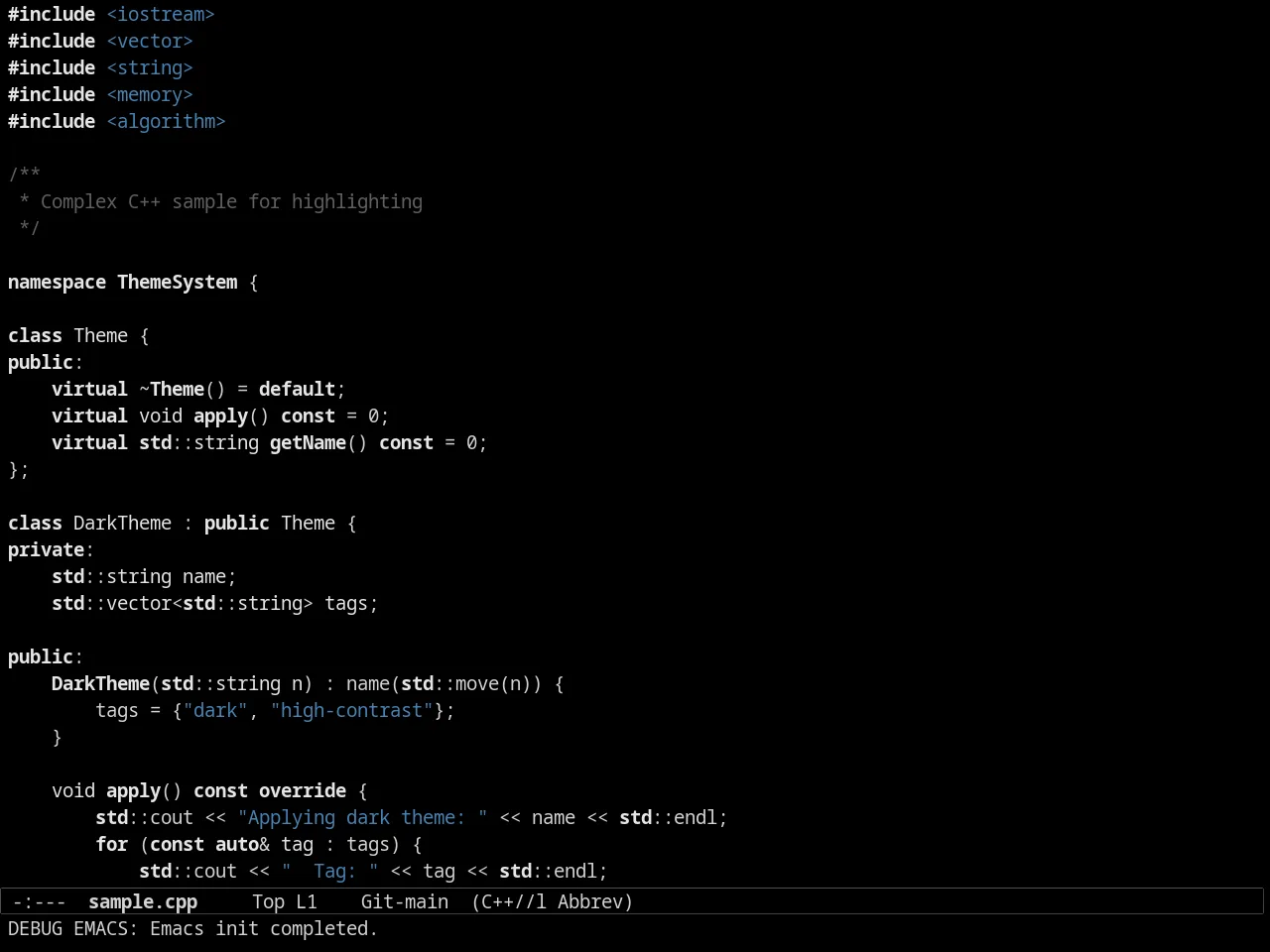Click the " Tag: " string literal
This screenshot has width=1270, height=952.
[x=329, y=871]
